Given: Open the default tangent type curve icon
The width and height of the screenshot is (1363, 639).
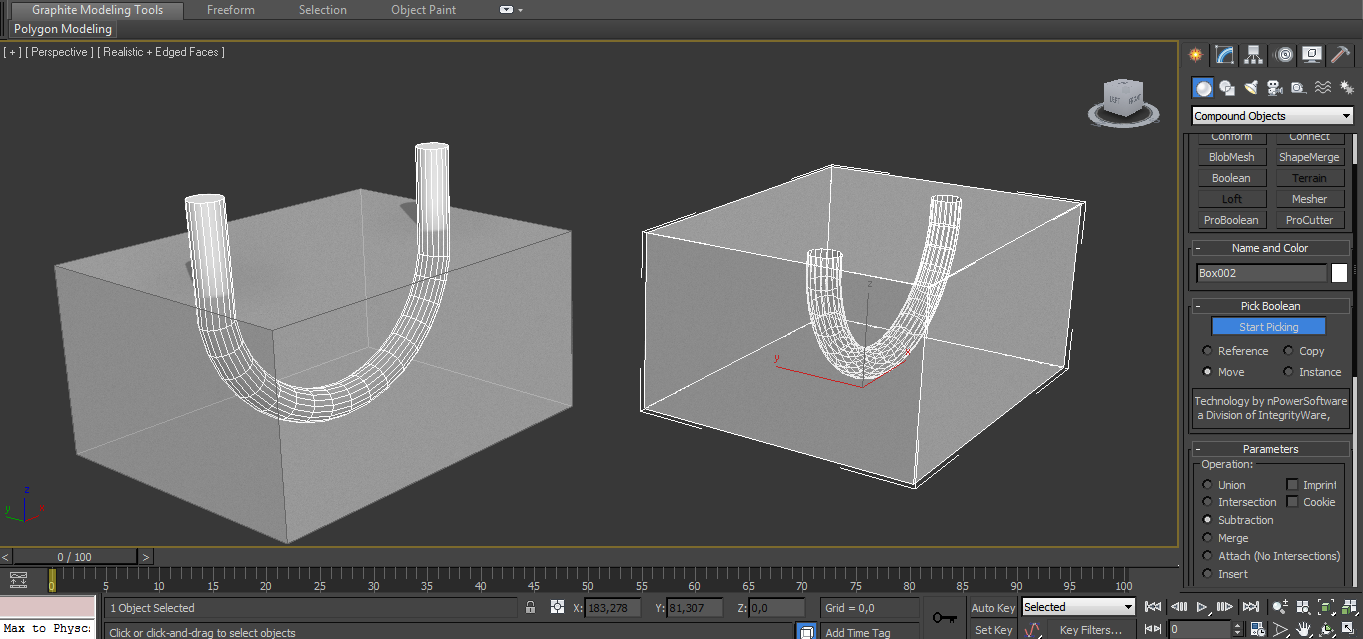Looking at the screenshot, I should [x=1033, y=630].
